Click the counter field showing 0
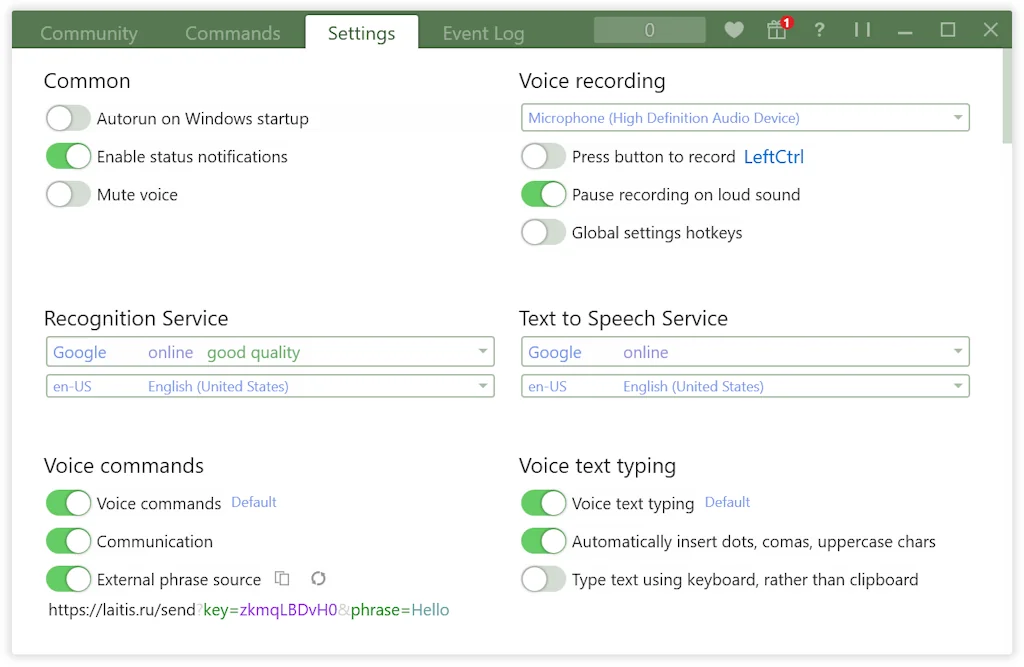 [649, 31]
